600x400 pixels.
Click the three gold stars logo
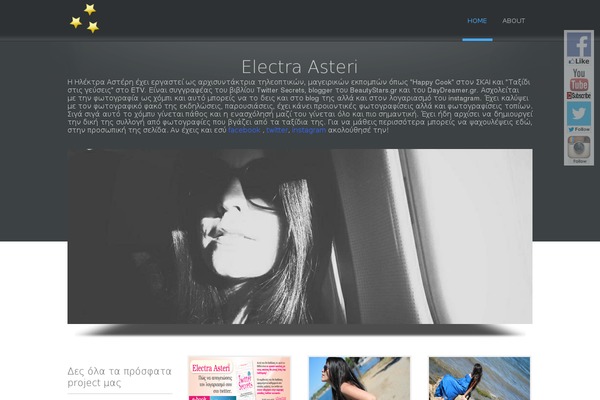point(85,18)
